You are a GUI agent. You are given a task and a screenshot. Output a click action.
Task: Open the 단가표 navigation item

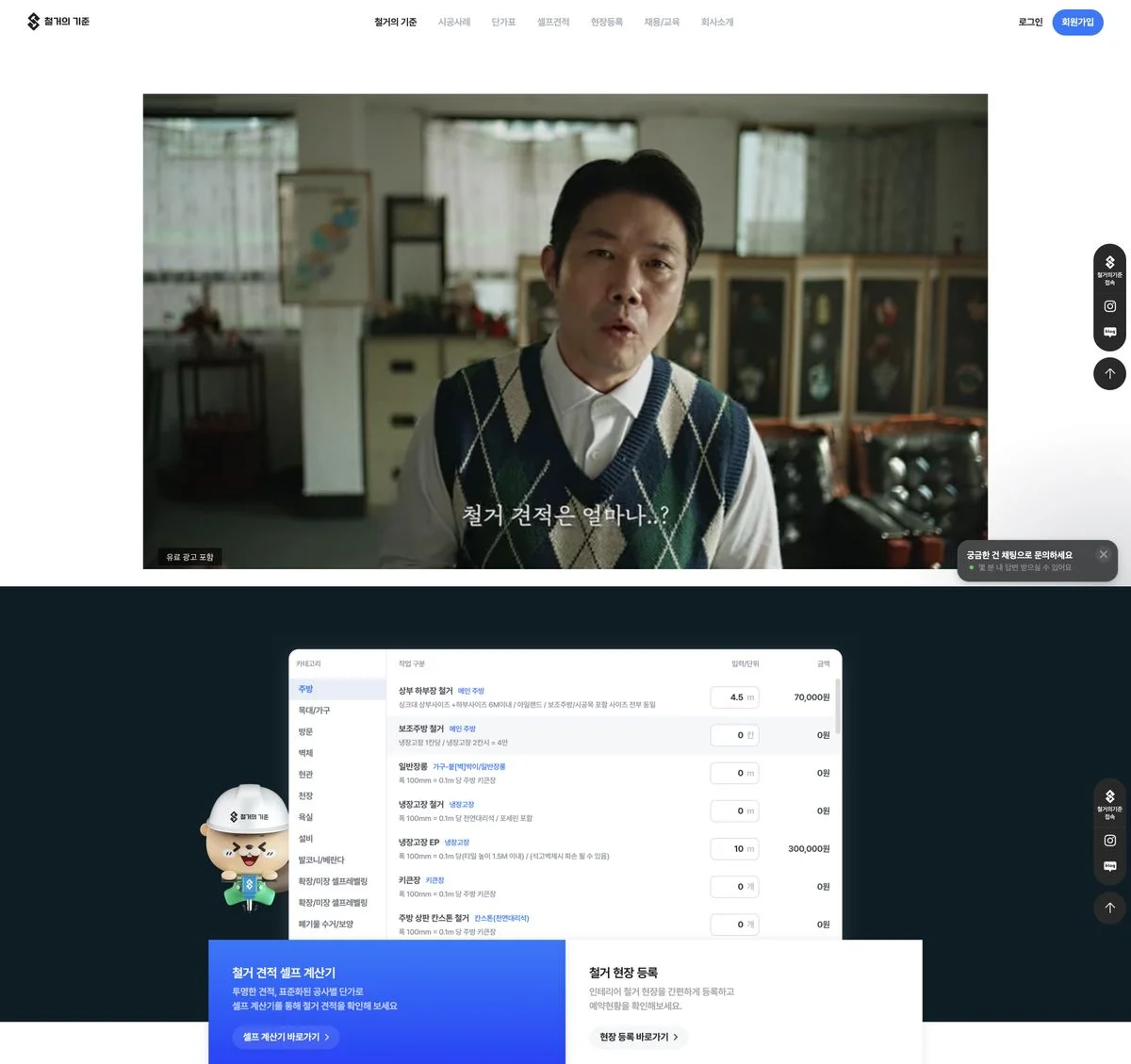coord(503,22)
